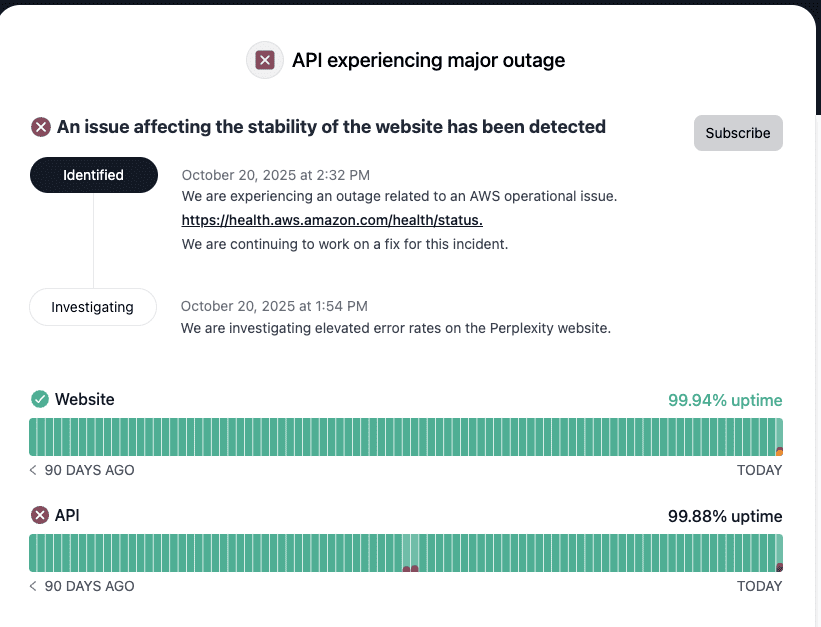Click the major outage icon in header
This screenshot has height=627, width=821.
(x=264, y=60)
